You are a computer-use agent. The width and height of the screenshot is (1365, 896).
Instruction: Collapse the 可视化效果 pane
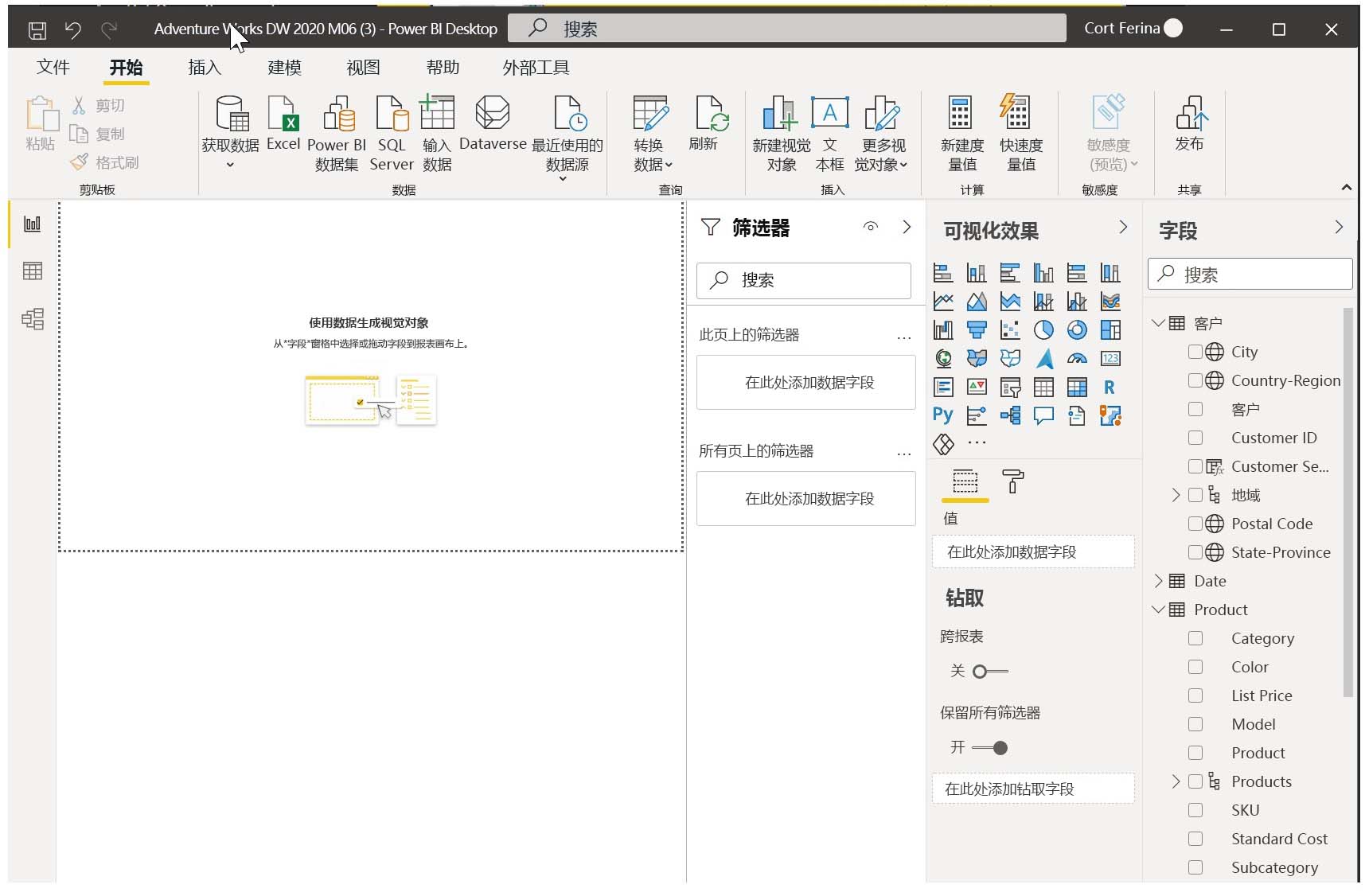point(1123,228)
